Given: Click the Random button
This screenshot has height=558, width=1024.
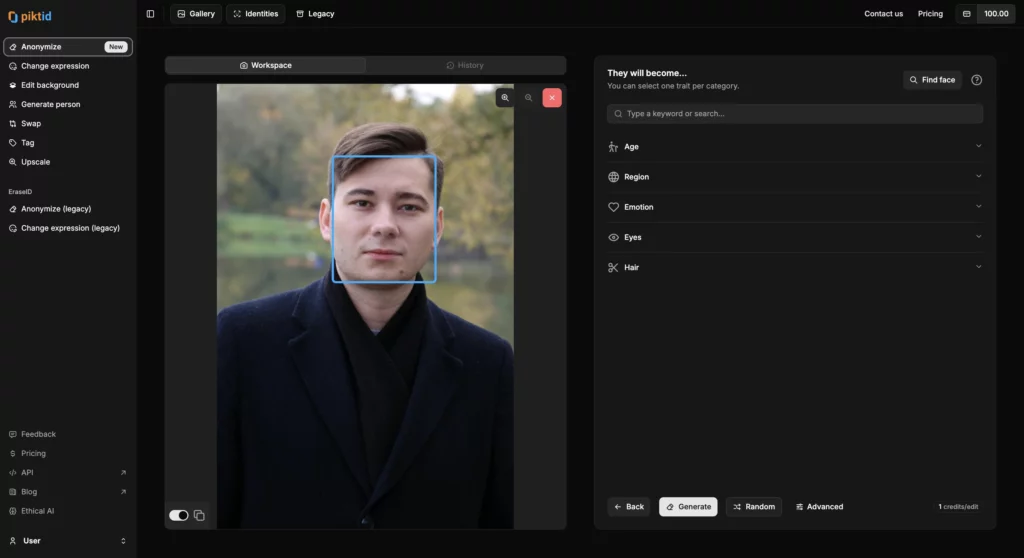Looking at the screenshot, I should click(x=754, y=507).
